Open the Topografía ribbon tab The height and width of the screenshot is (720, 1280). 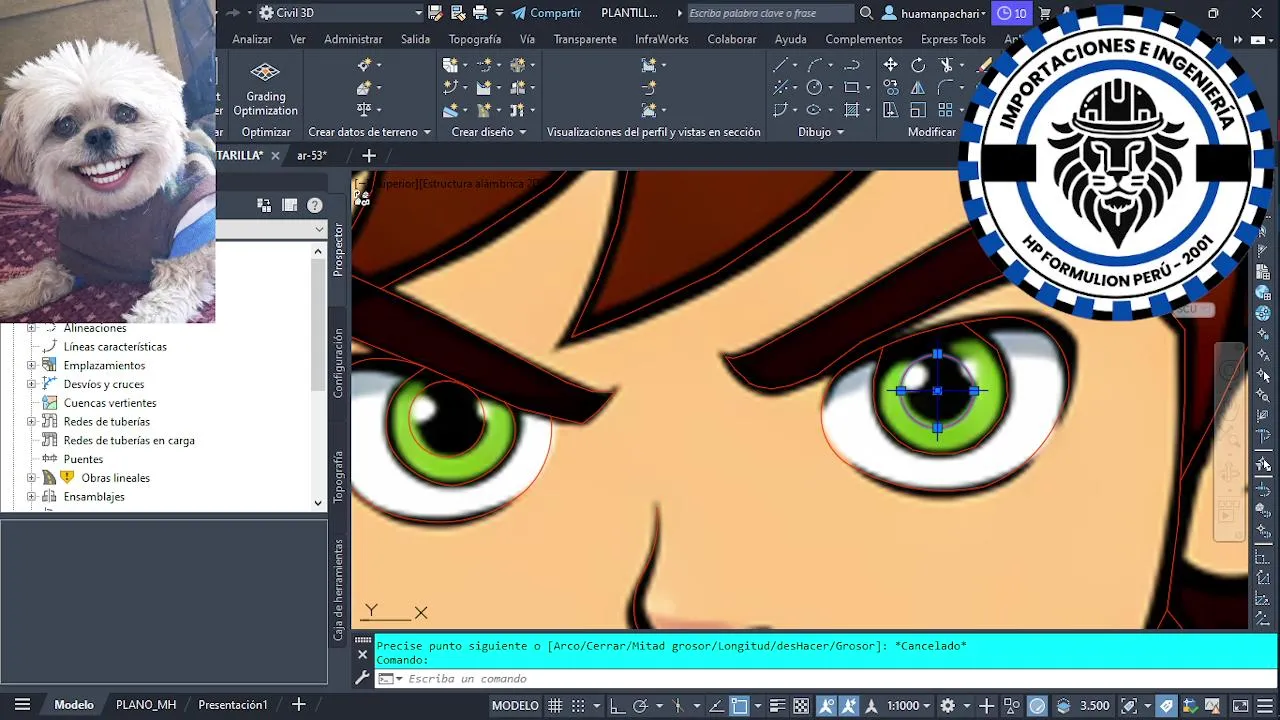[474, 39]
